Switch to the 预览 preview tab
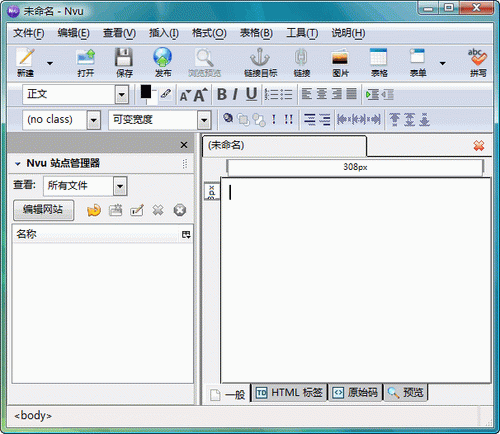 406,393
